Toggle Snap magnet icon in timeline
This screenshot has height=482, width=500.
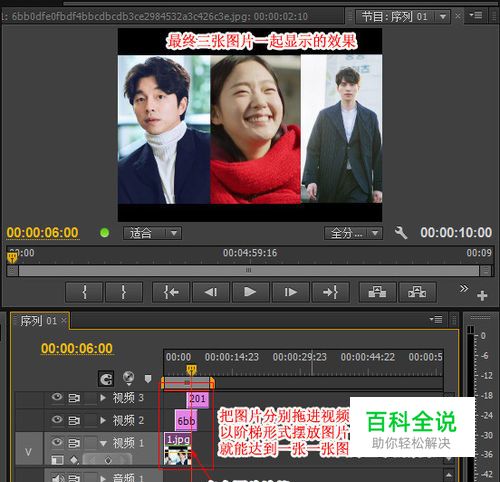click(x=106, y=379)
